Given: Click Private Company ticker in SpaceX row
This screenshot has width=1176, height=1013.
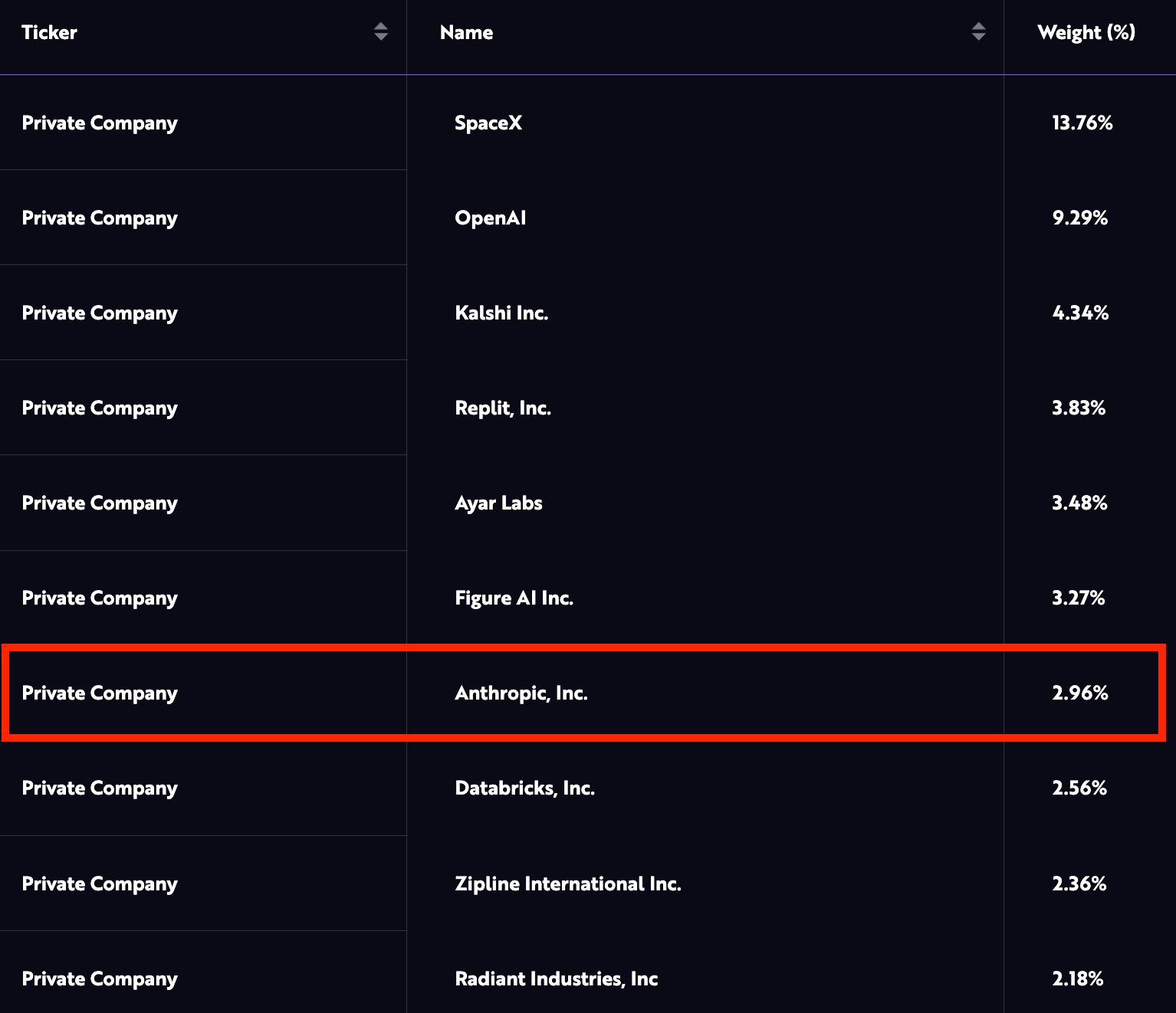Looking at the screenshot, I should (x=100, y=123).
